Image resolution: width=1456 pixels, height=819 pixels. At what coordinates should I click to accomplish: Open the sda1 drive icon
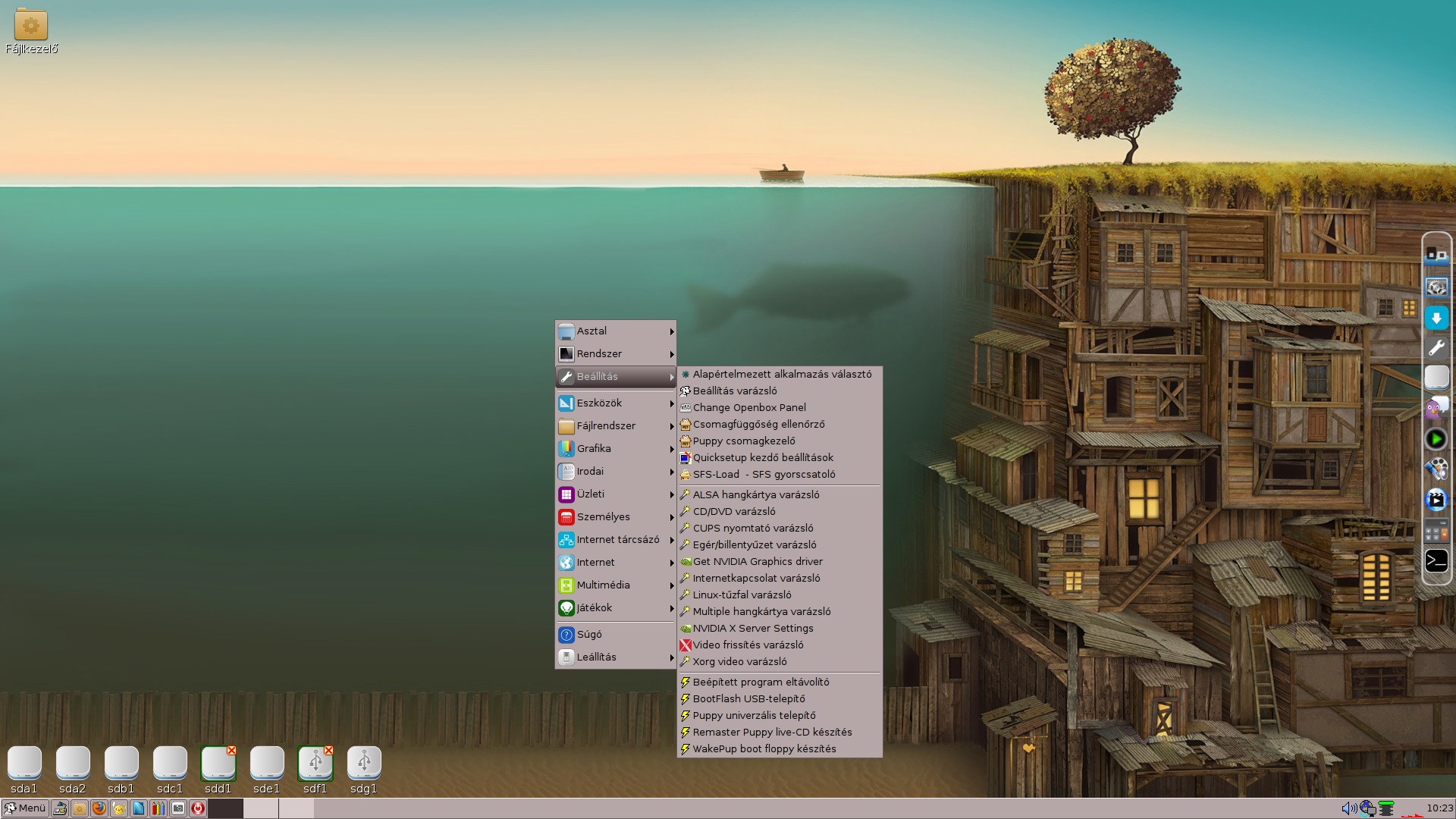[24, 770]
